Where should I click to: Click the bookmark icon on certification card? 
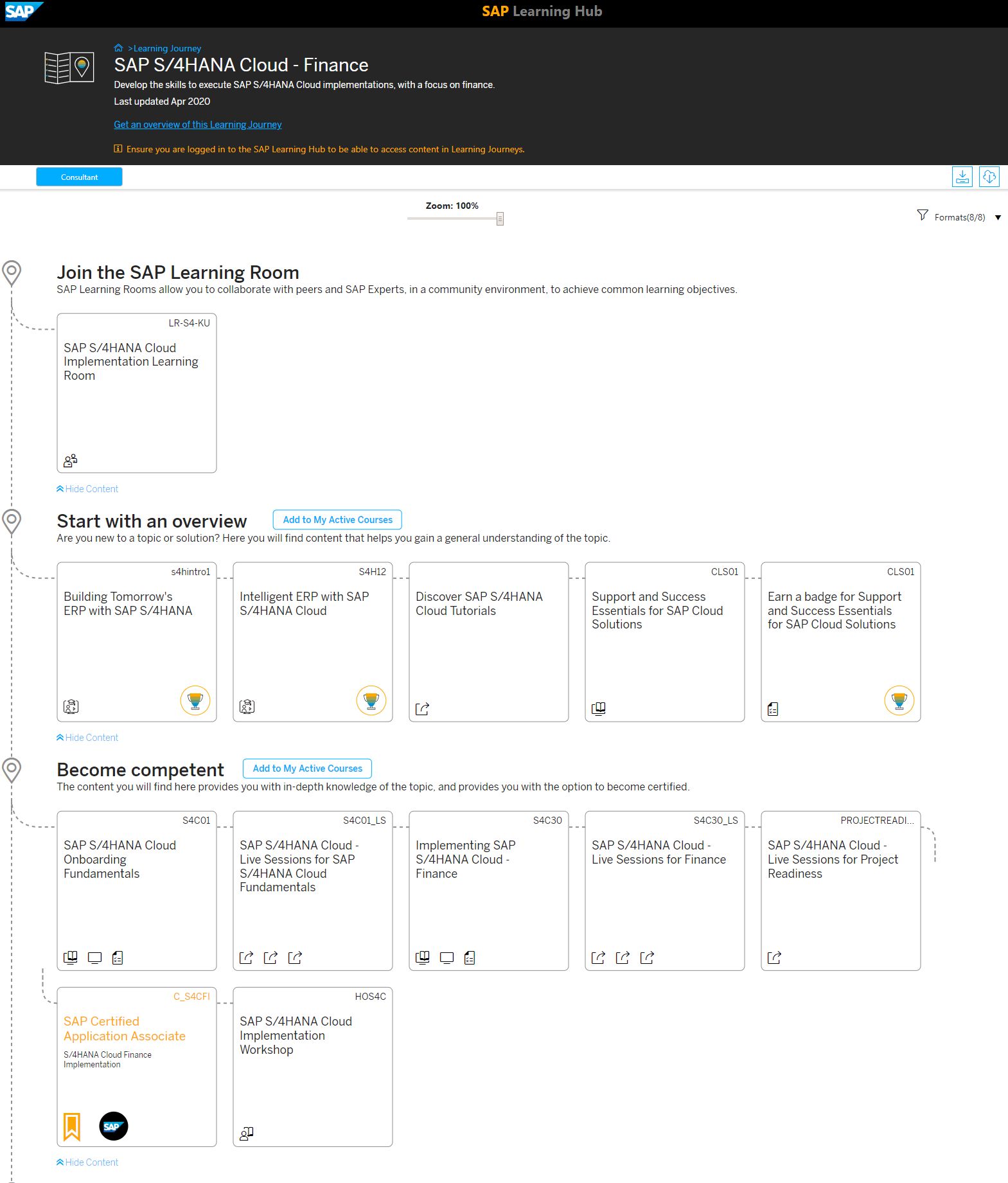tap(72, 1126)
